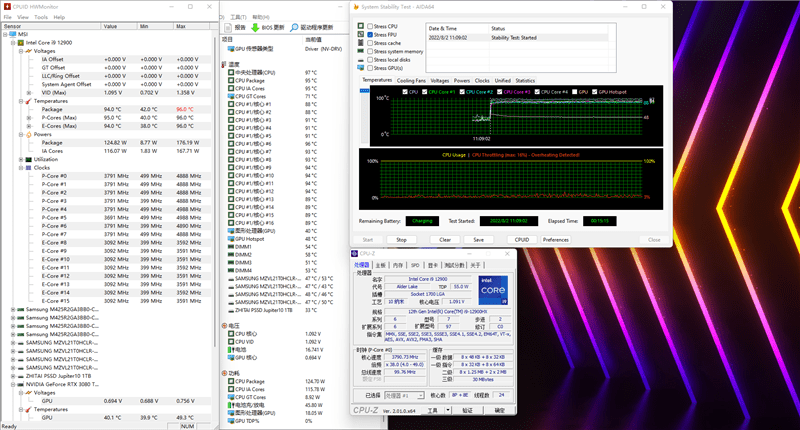Toggle the GPU Hotspot graph legend checkbox
The width and height of the screenshot is (800, 430).
594,92
